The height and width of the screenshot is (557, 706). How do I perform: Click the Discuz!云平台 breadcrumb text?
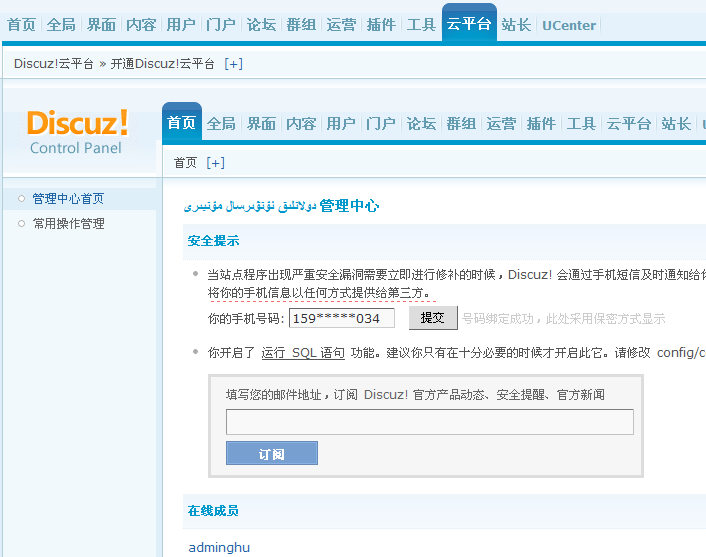tap(54, 64)
